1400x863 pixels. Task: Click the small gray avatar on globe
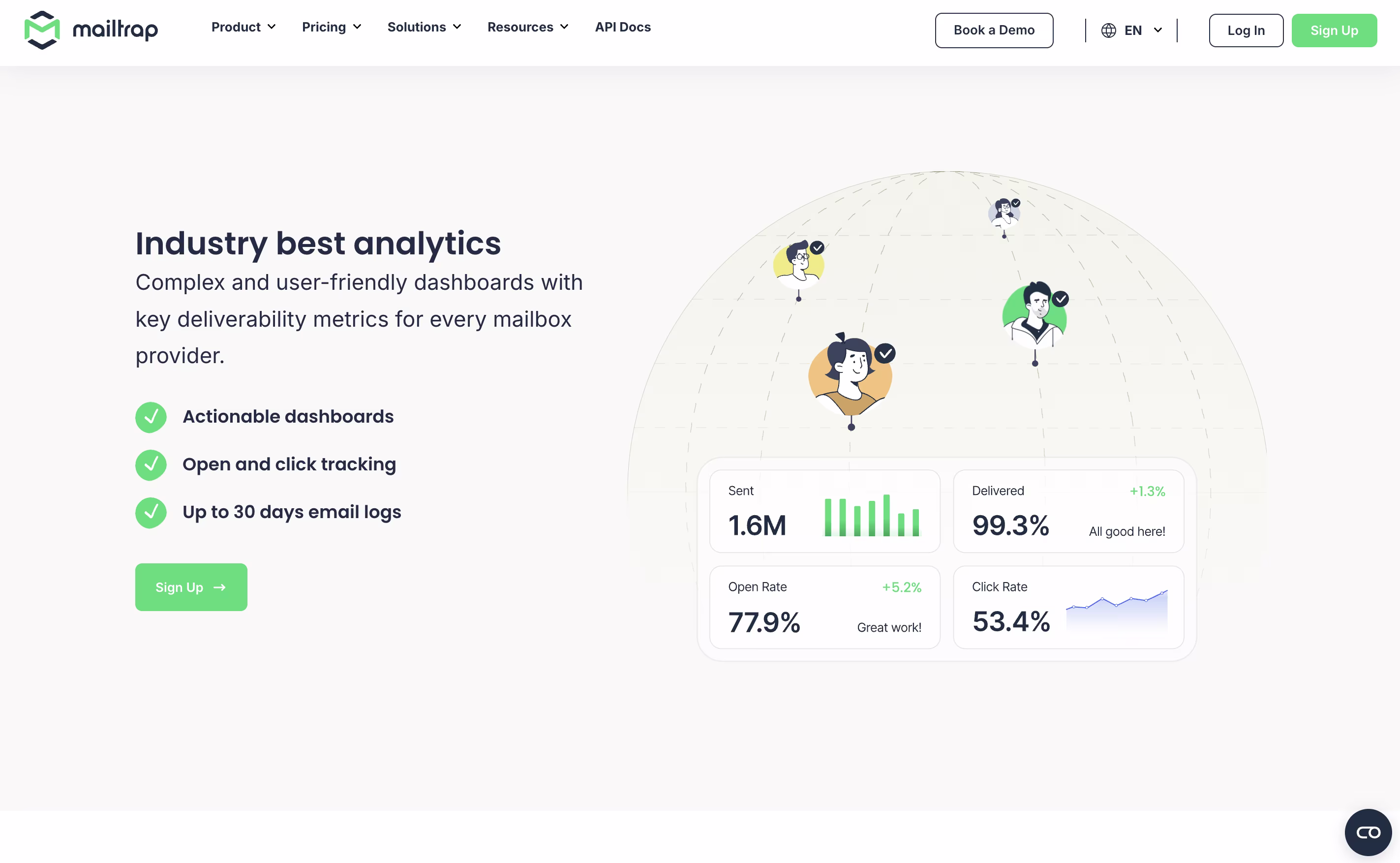click(x=1004, y=212)
